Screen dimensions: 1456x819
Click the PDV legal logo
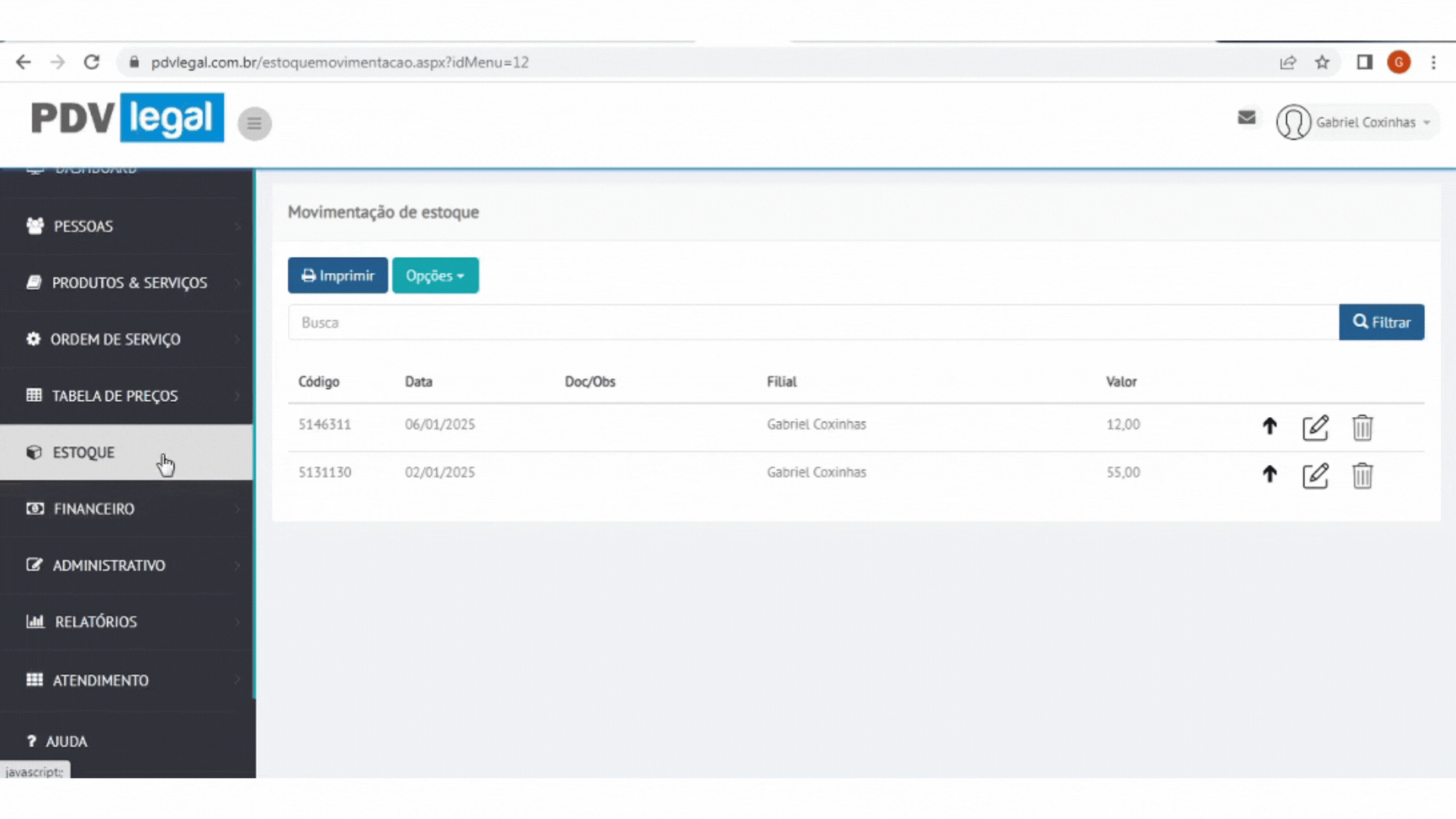tap(127, 118)
